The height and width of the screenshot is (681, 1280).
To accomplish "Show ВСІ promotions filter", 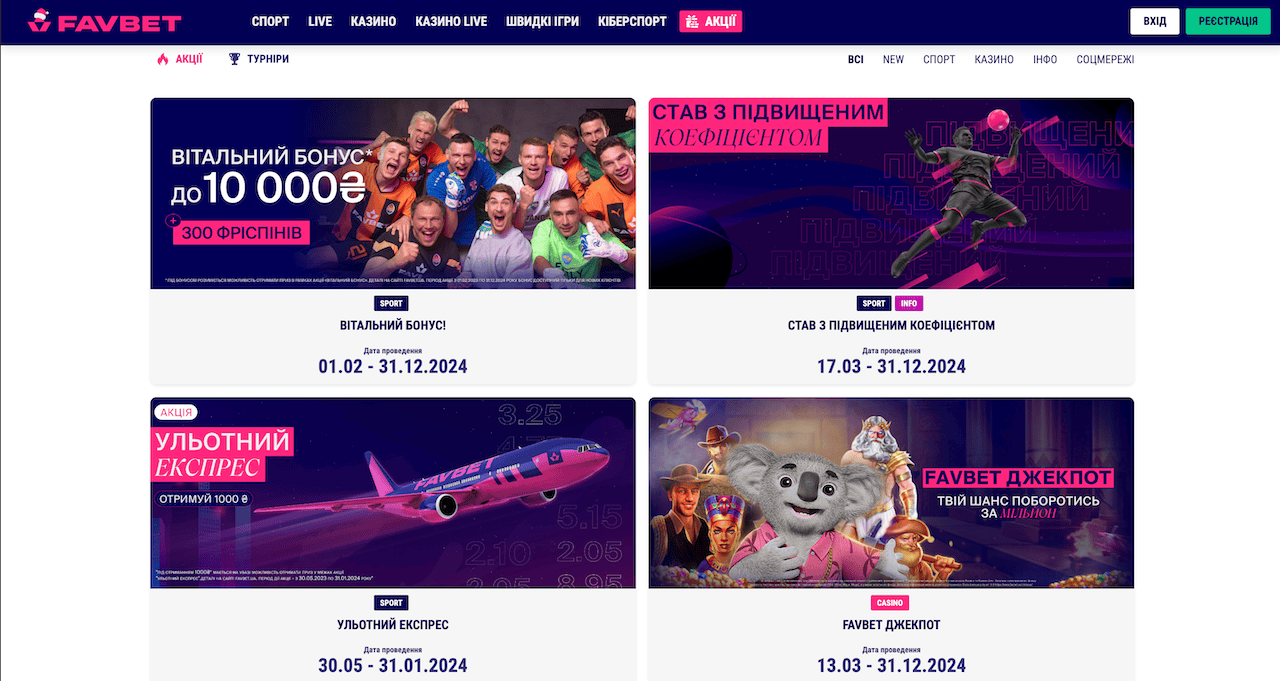I will [x=856, y=59].
